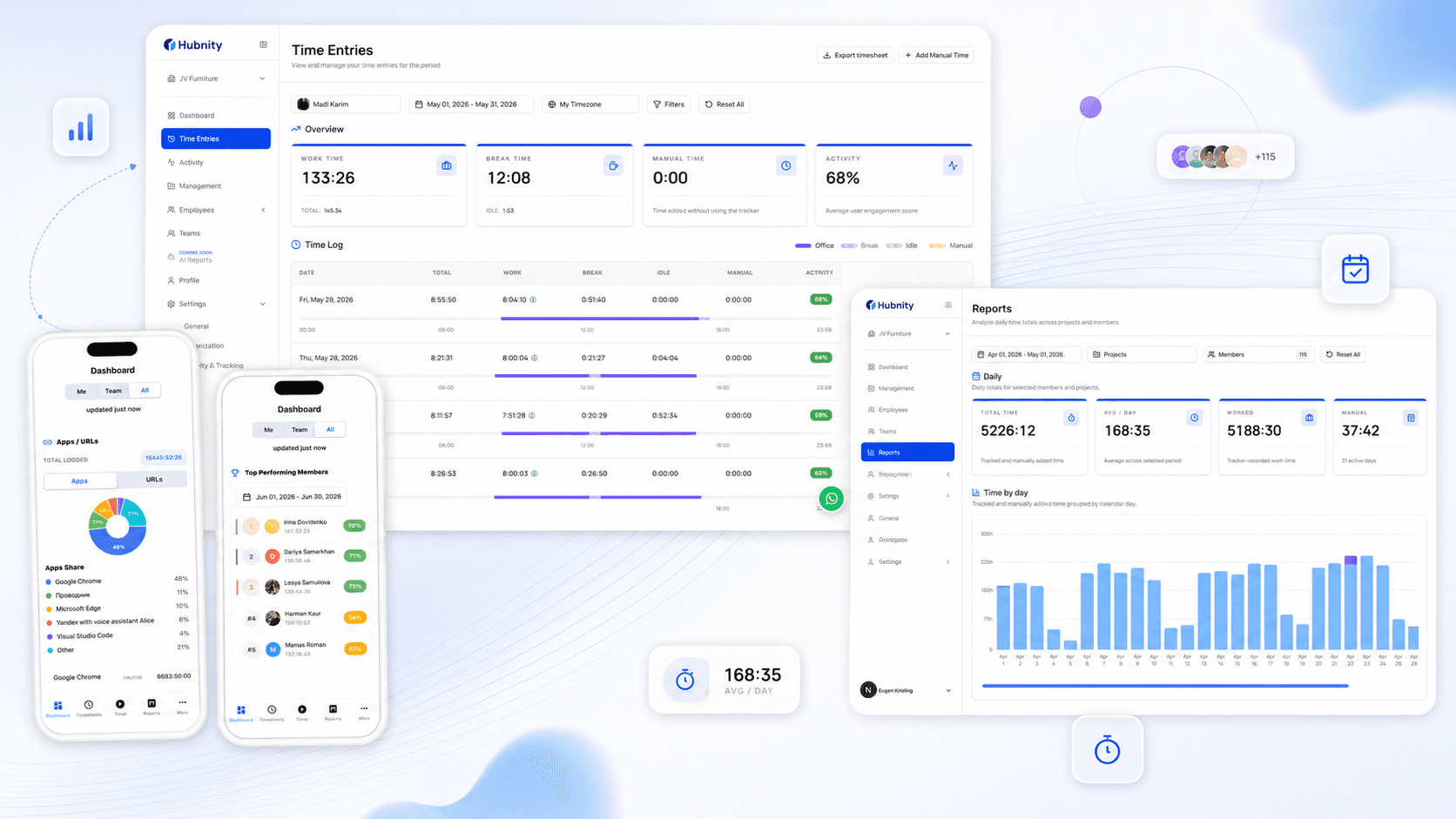Click the Eugen Krisling avatar in Reports

[x=868, y=690]
